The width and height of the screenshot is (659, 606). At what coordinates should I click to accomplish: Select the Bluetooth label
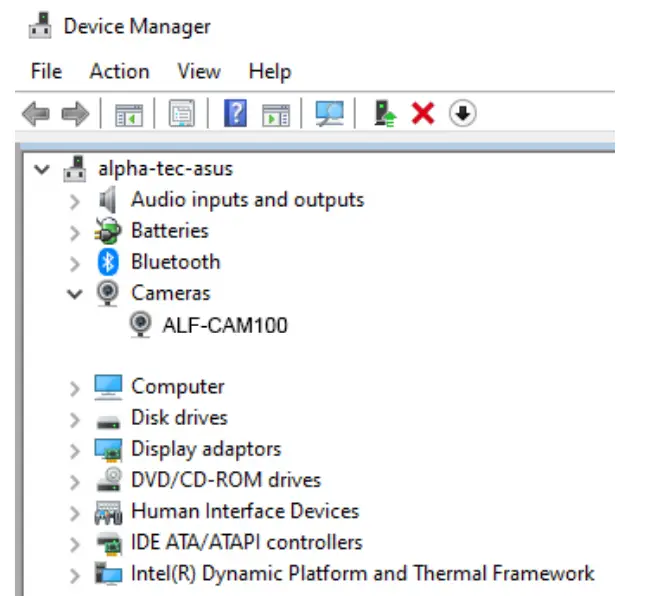[176, 262]
